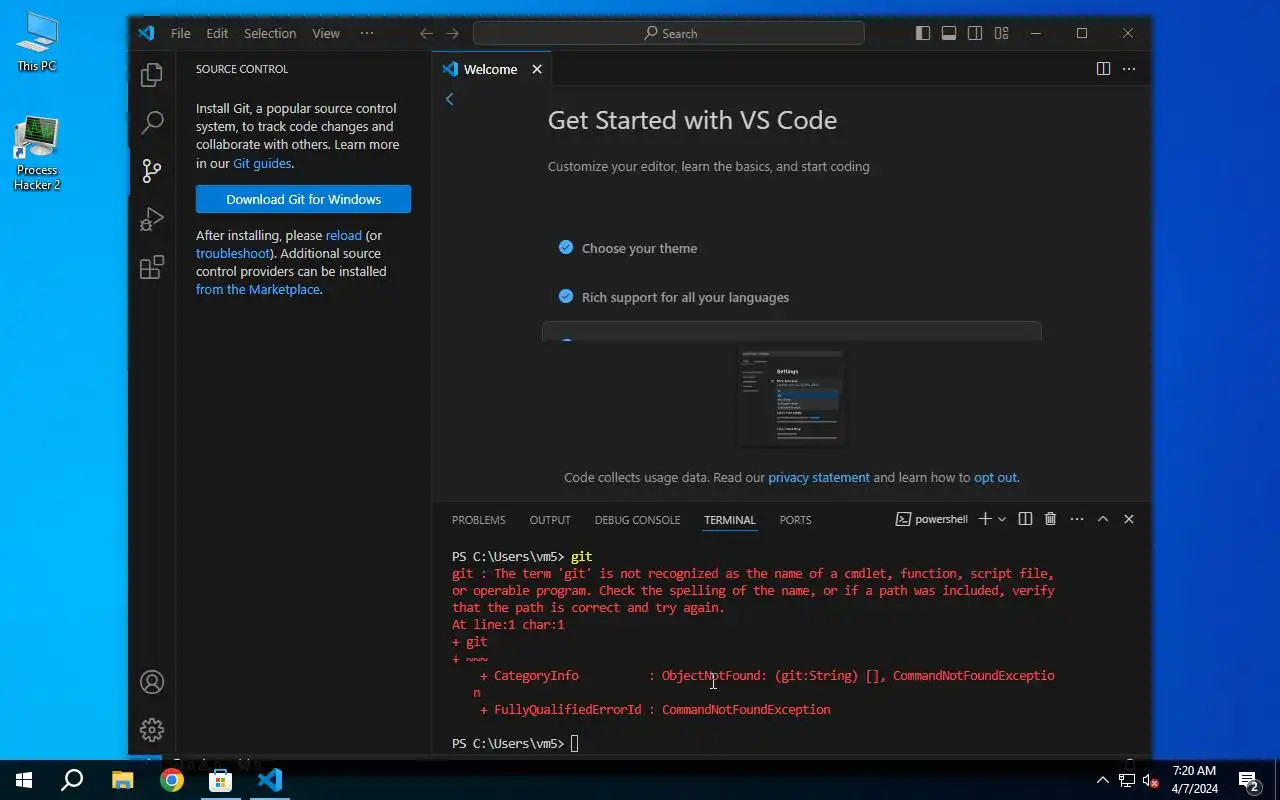Open the Edit menu

(217, 33)
